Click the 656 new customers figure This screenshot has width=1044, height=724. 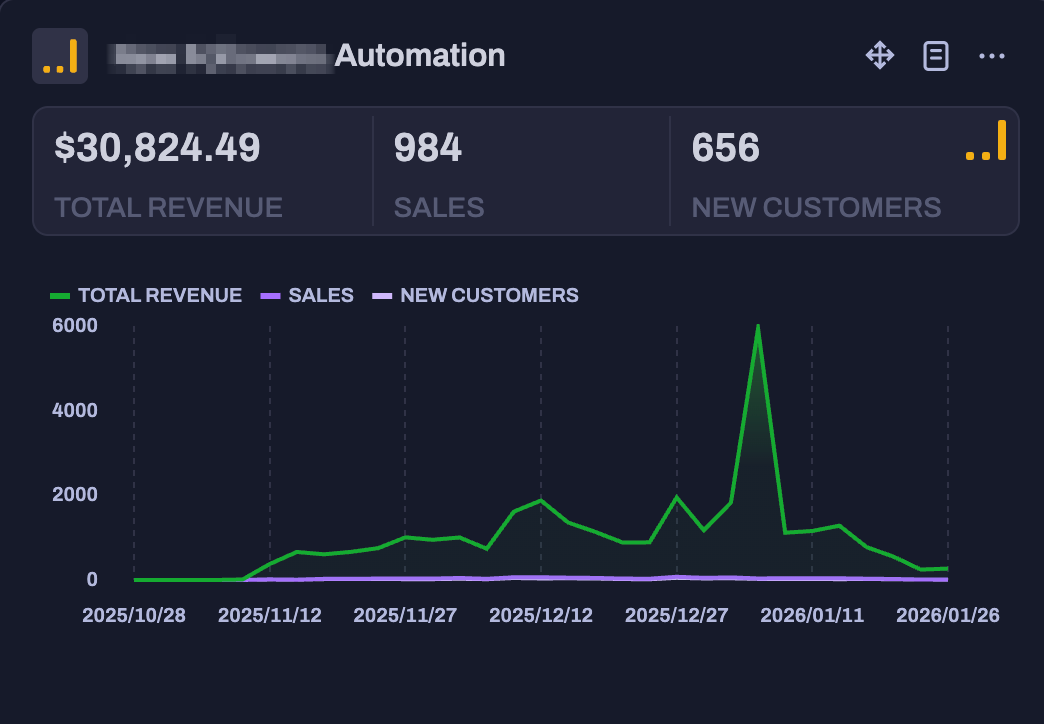[x=726, y=148]
